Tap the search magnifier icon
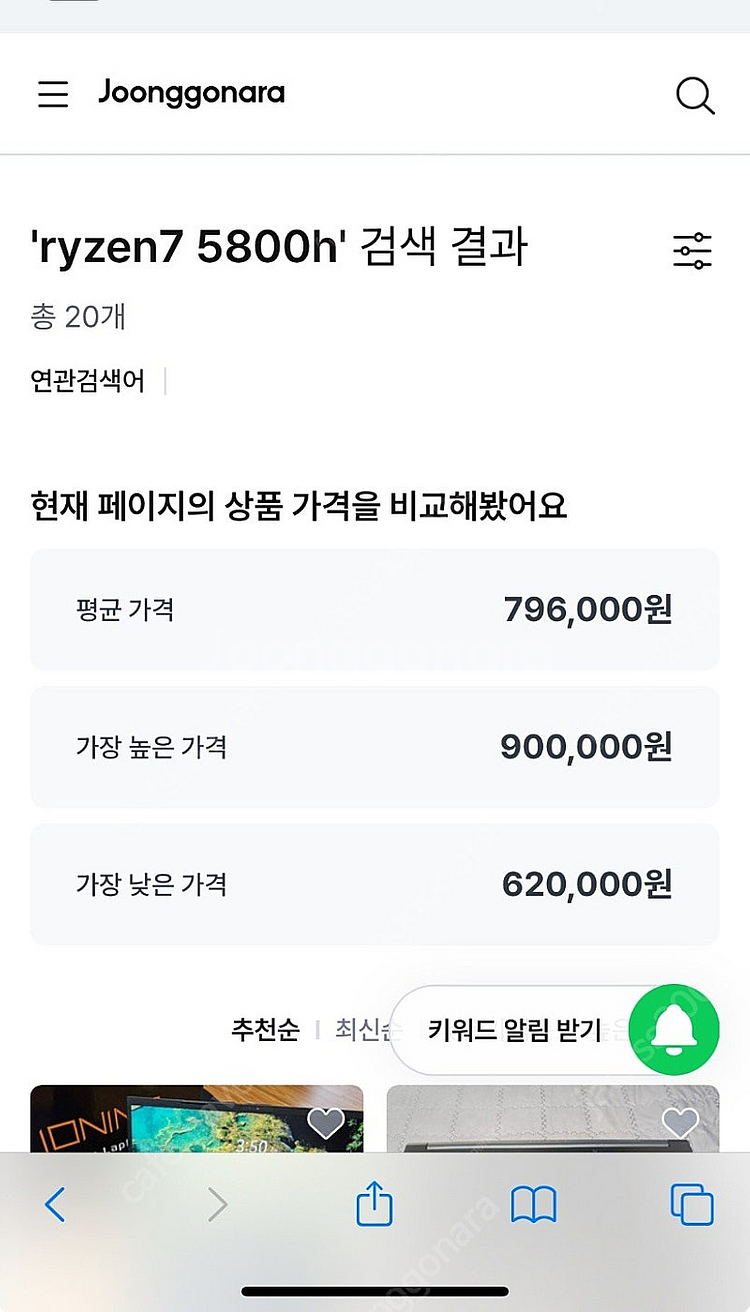This screenshot has height=1312, width=750. click(x=694, y=95)
